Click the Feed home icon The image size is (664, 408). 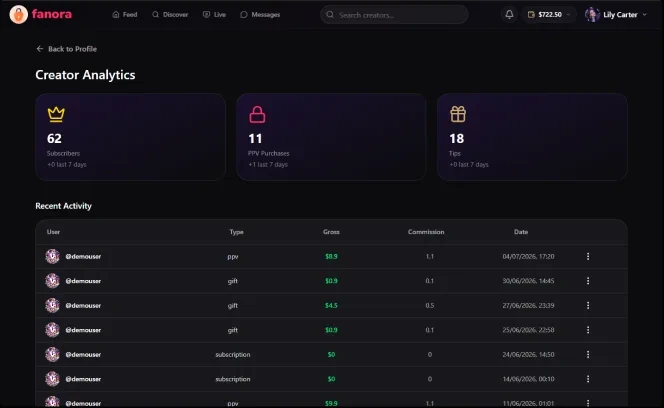tap(116, 14)
